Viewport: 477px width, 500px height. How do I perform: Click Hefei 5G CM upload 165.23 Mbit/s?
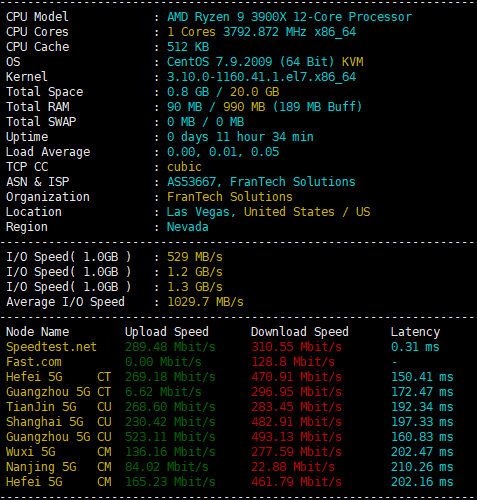tap(170, 482)
